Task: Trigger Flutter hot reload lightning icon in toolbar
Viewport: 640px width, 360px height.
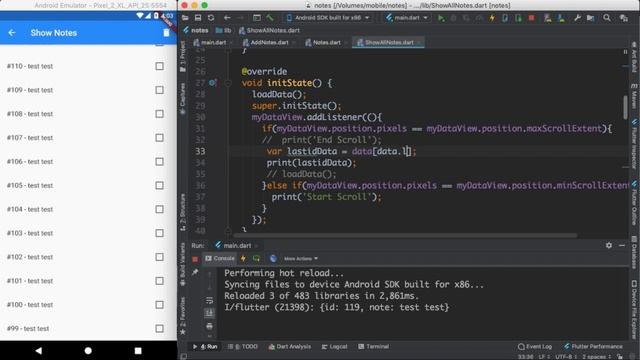Action: click(x=492, y=18)
